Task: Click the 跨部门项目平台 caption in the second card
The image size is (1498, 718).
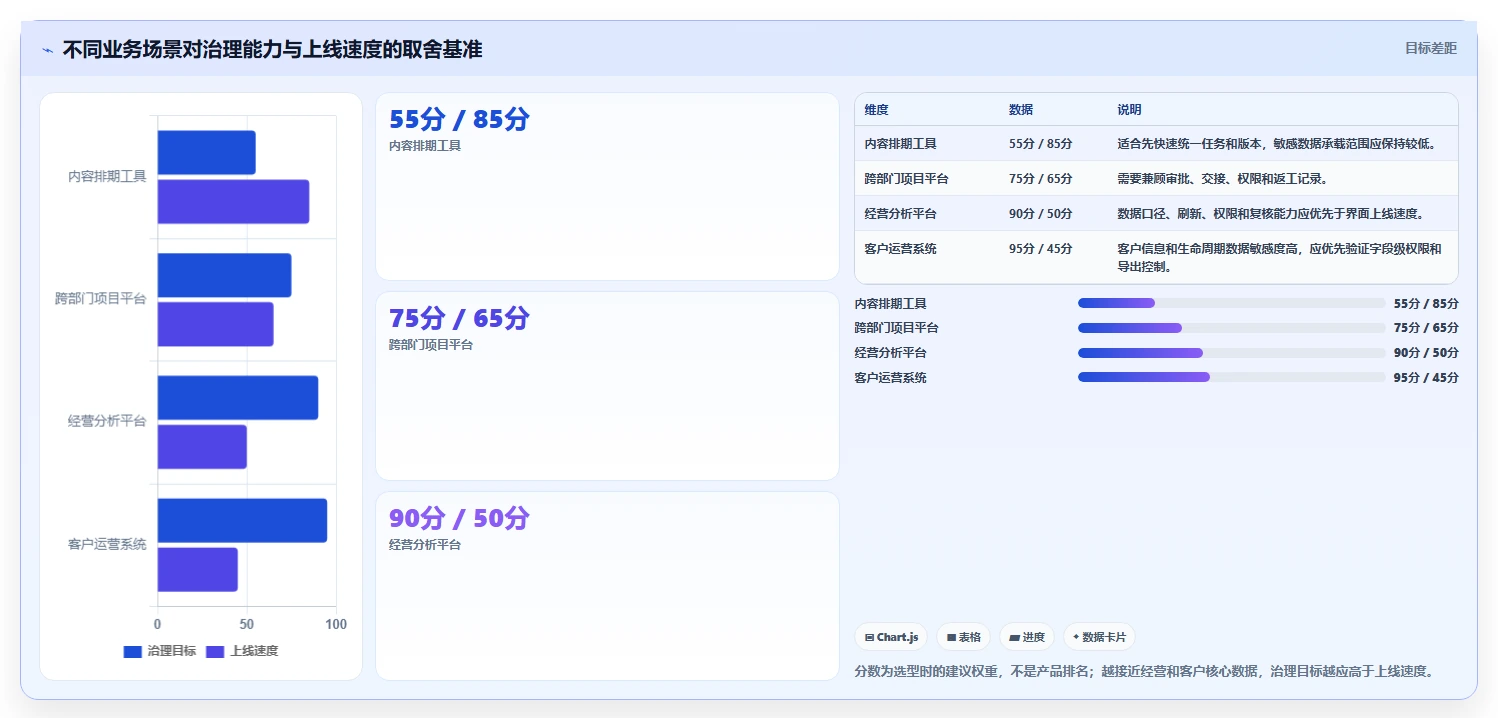Action: [431, 345]
